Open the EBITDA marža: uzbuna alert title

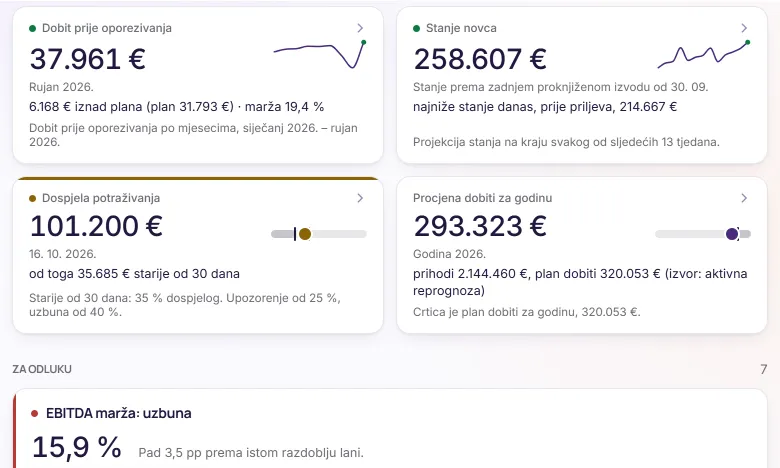coord(118,413)
